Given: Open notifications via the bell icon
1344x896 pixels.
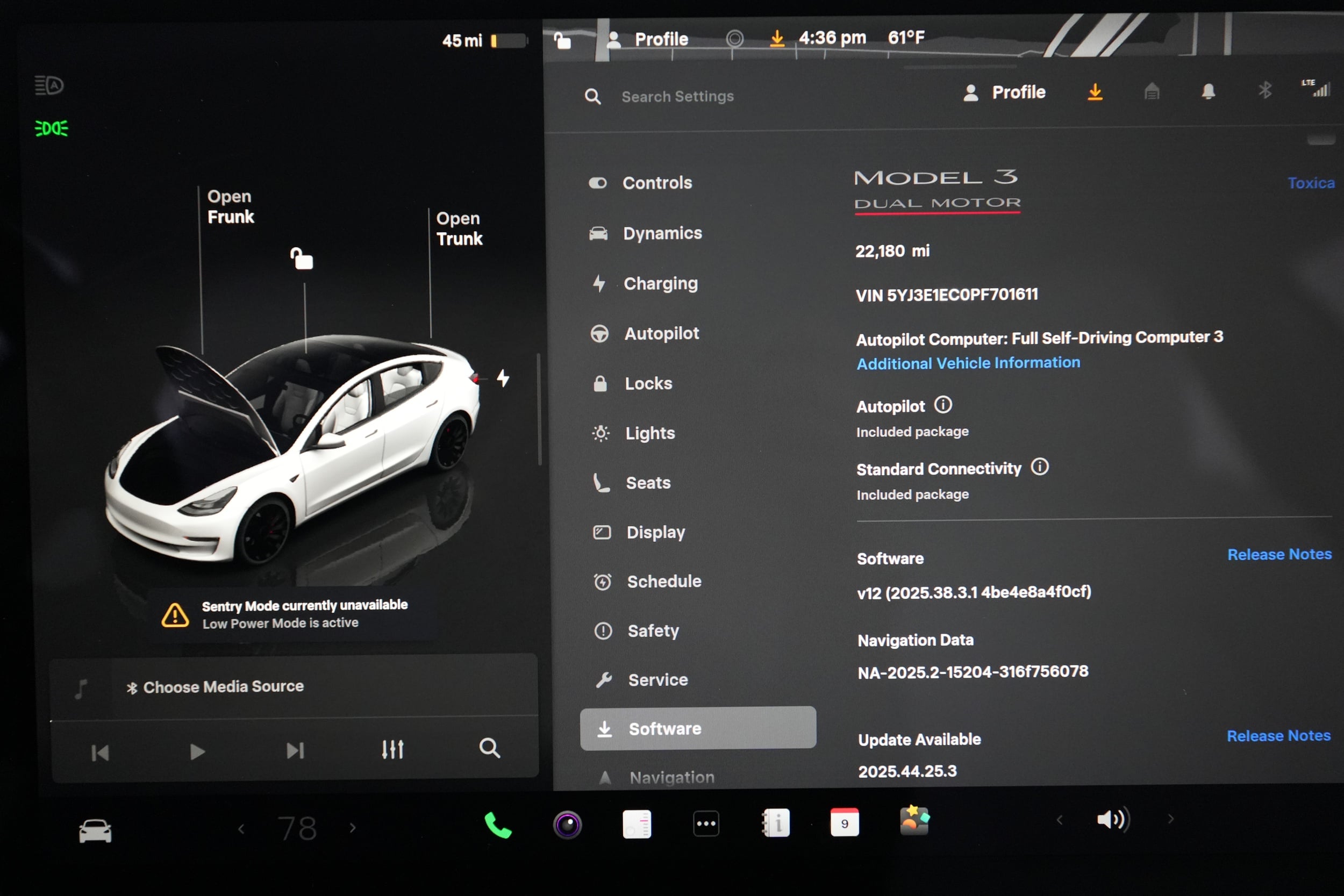Looking at the screenshot, I should pyautogui.click(x=1208, y=91).
